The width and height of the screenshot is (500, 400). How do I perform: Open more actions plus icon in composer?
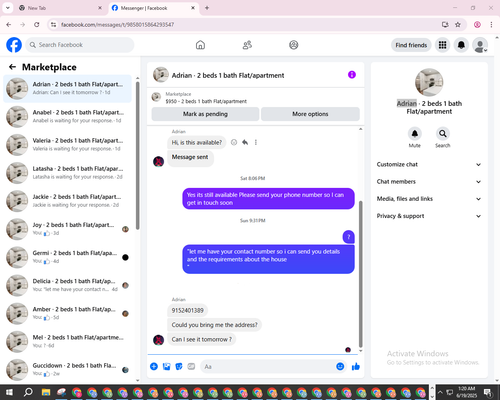click(x=154, y=367)
